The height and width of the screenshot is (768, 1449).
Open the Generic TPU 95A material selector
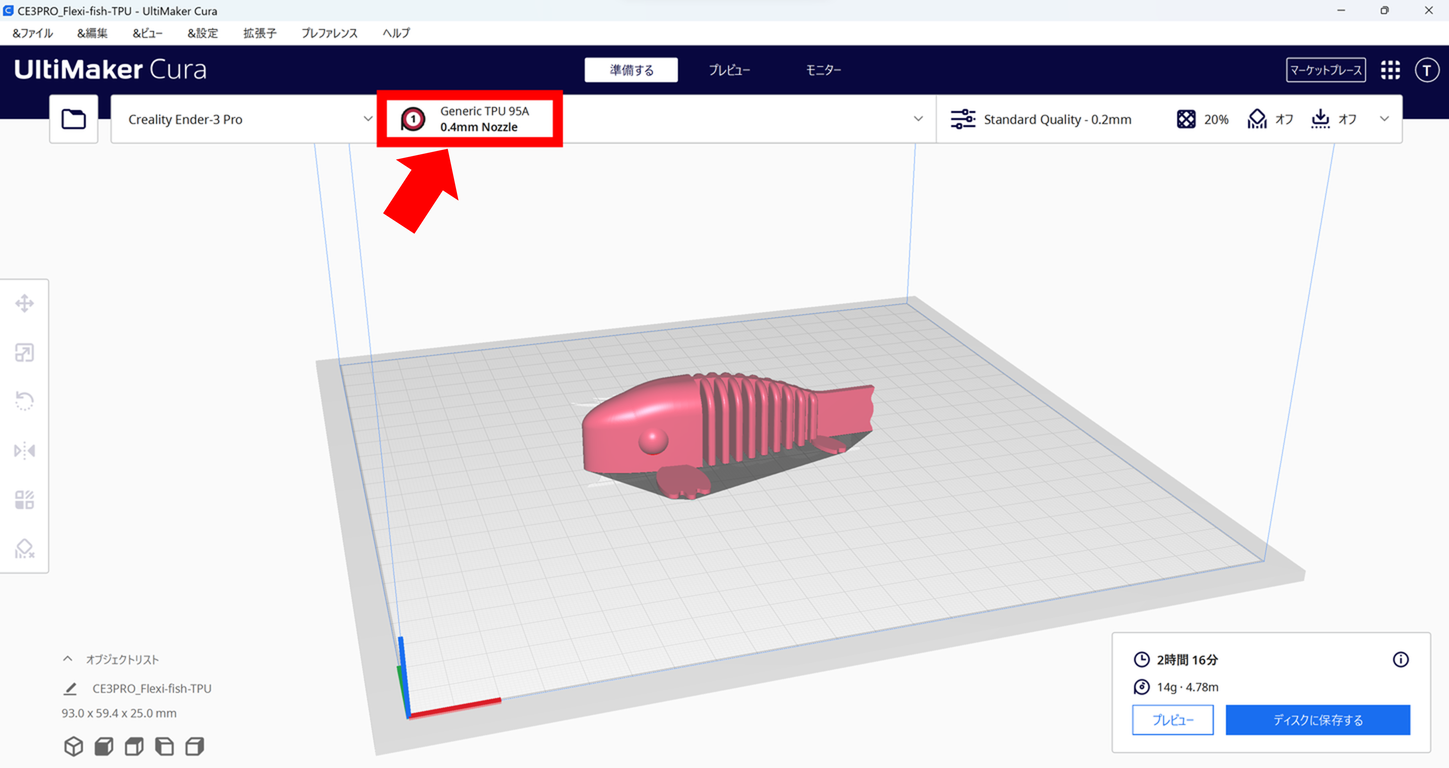point(484,112)
